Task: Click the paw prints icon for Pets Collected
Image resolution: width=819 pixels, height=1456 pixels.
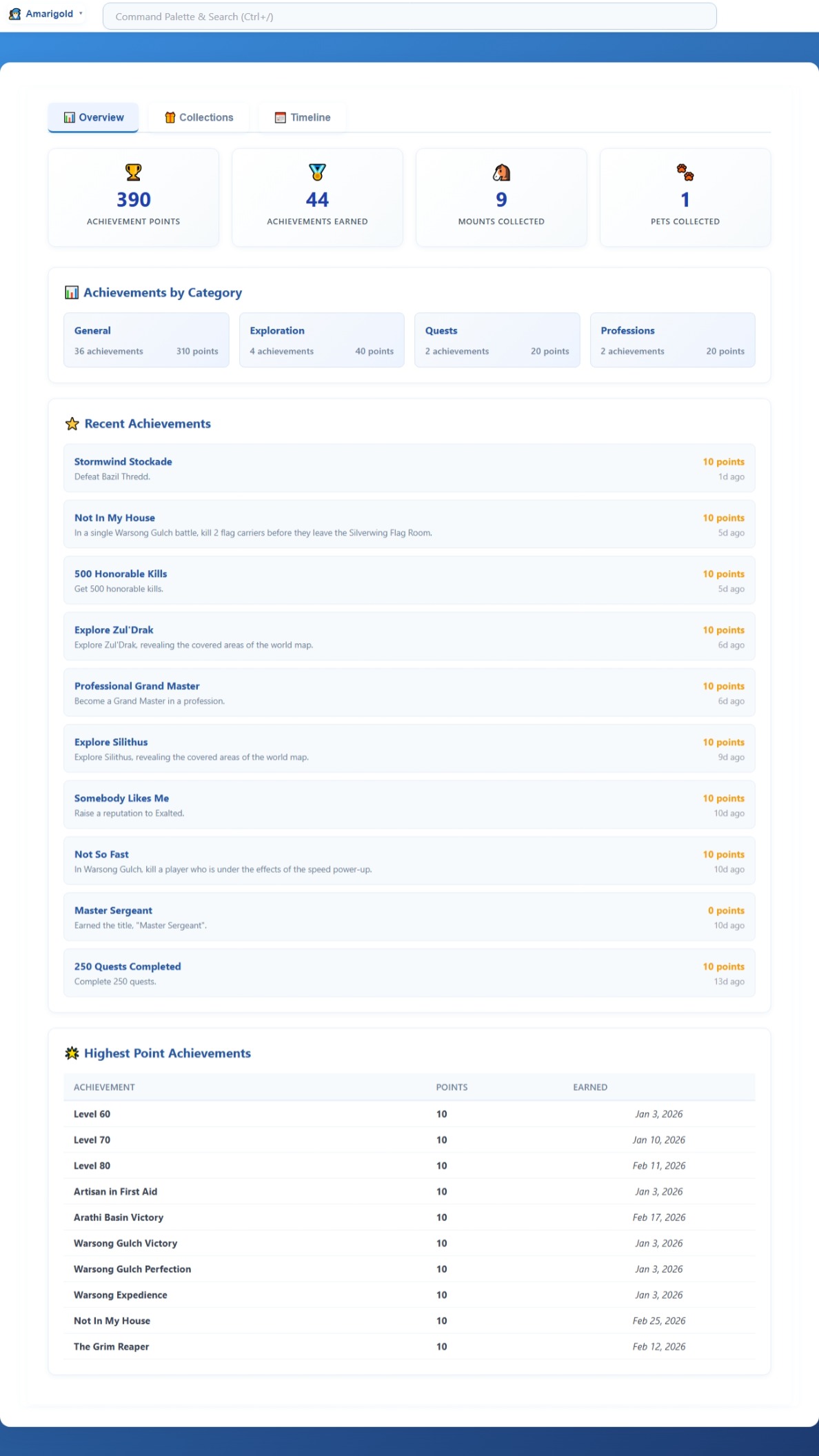Action: [685, 172]
